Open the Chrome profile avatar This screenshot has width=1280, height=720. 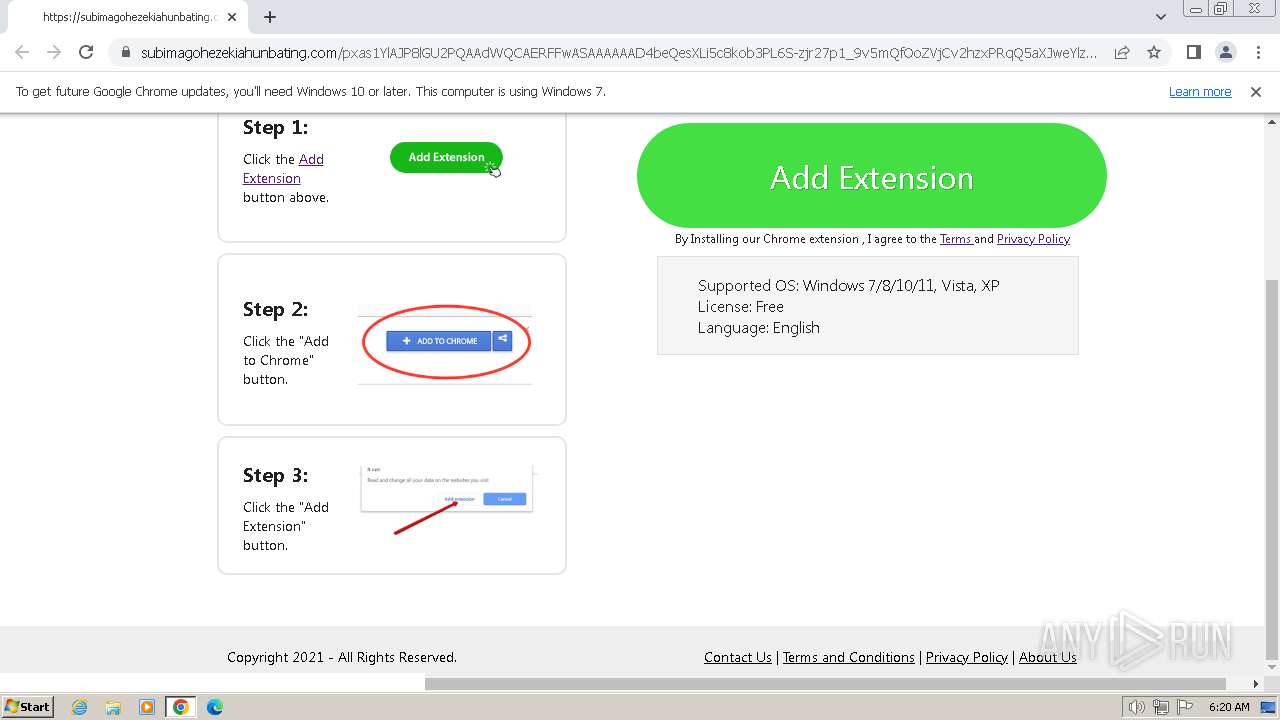(x=1225, y=52)
